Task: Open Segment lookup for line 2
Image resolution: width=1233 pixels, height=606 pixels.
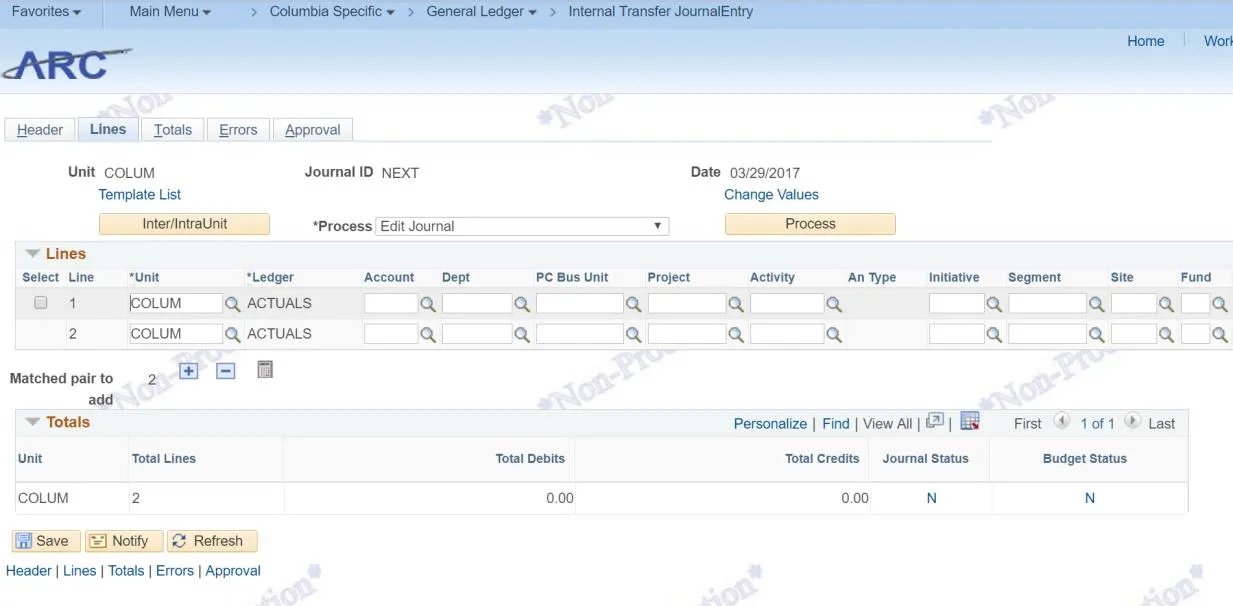Action: click(1096, 335)
